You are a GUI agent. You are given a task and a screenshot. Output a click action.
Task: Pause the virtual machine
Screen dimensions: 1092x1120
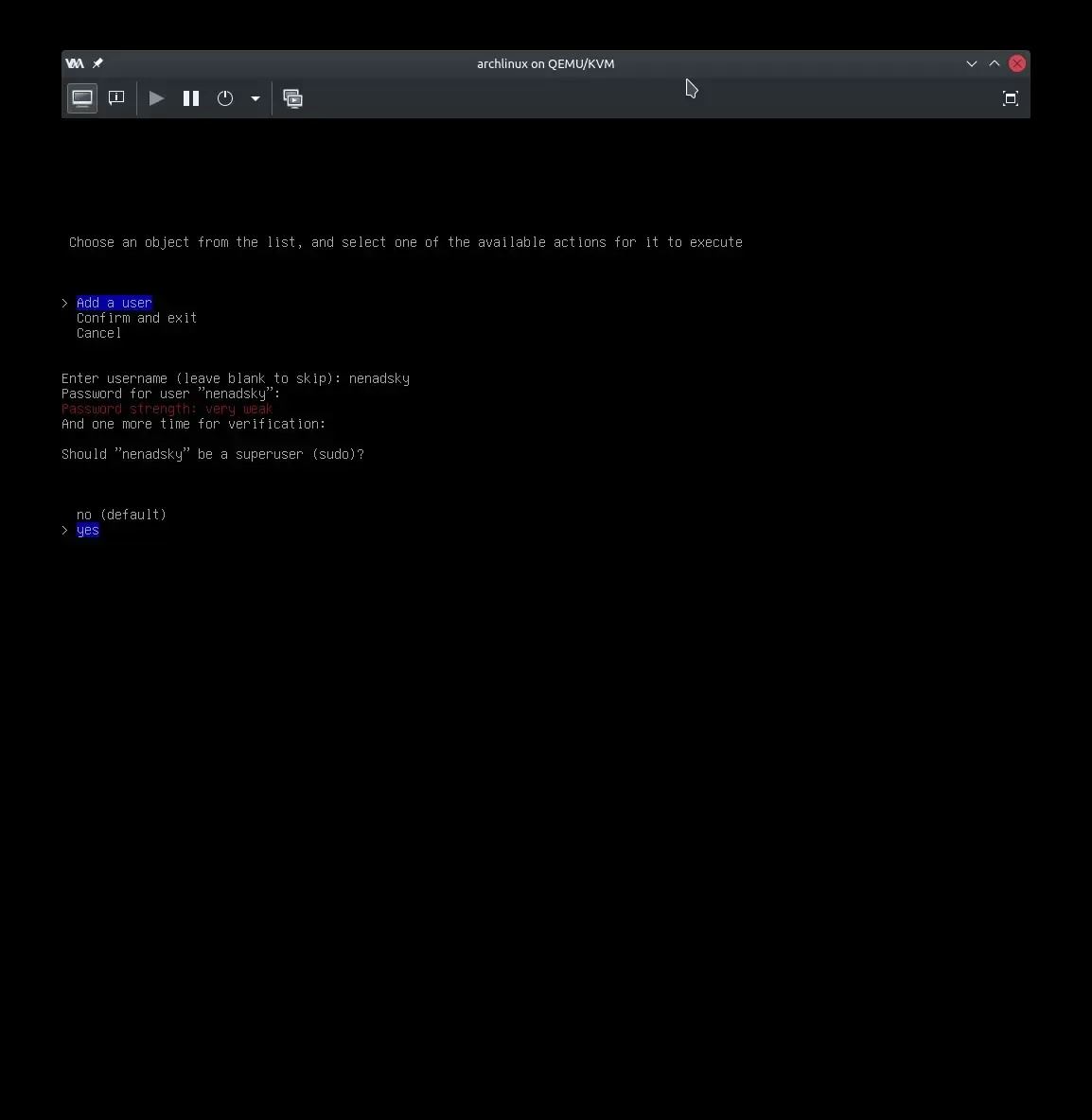191,98
